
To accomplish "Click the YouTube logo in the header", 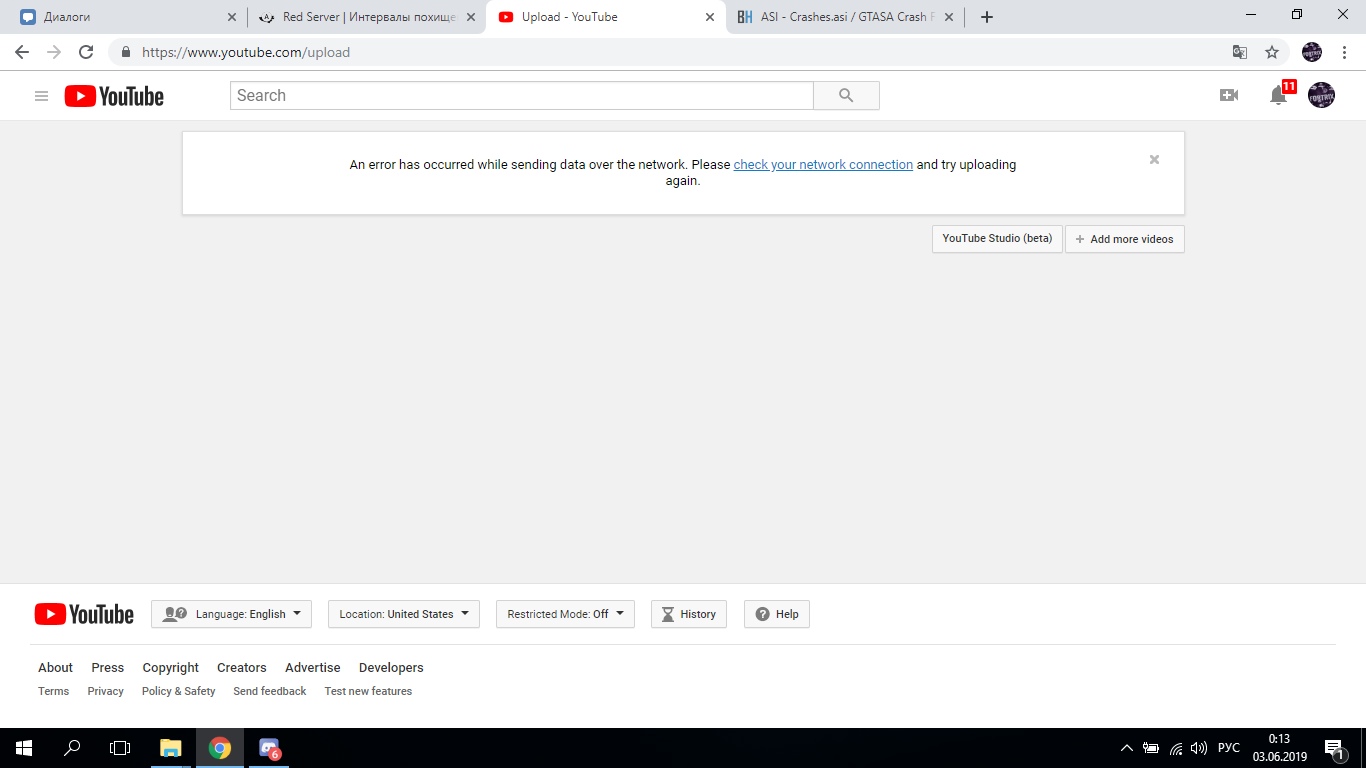I will (x=114, y=96).
